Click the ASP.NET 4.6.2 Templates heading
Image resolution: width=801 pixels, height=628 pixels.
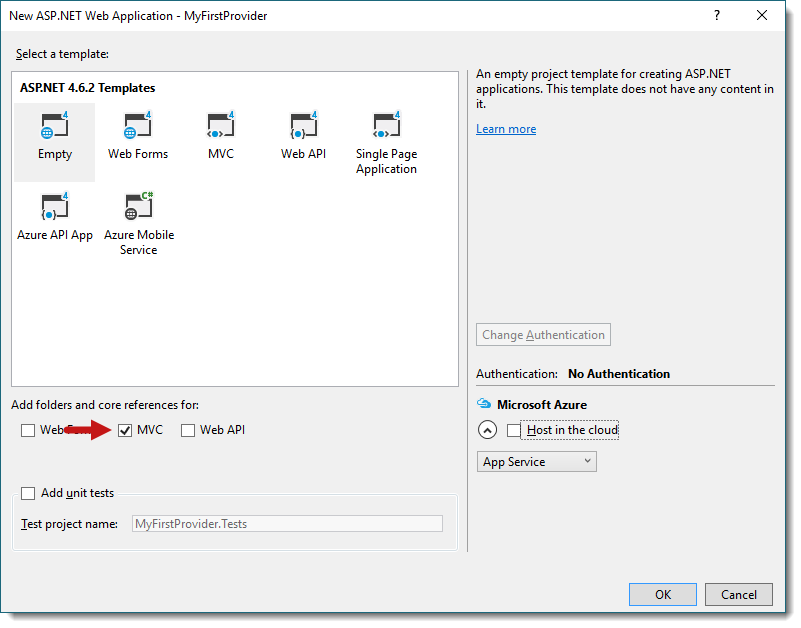[87, 88]
